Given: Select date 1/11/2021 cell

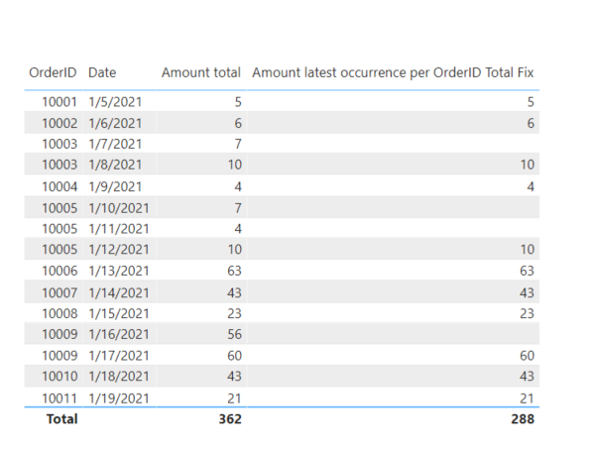Looking at the screenshot, I should pos(119,229).
